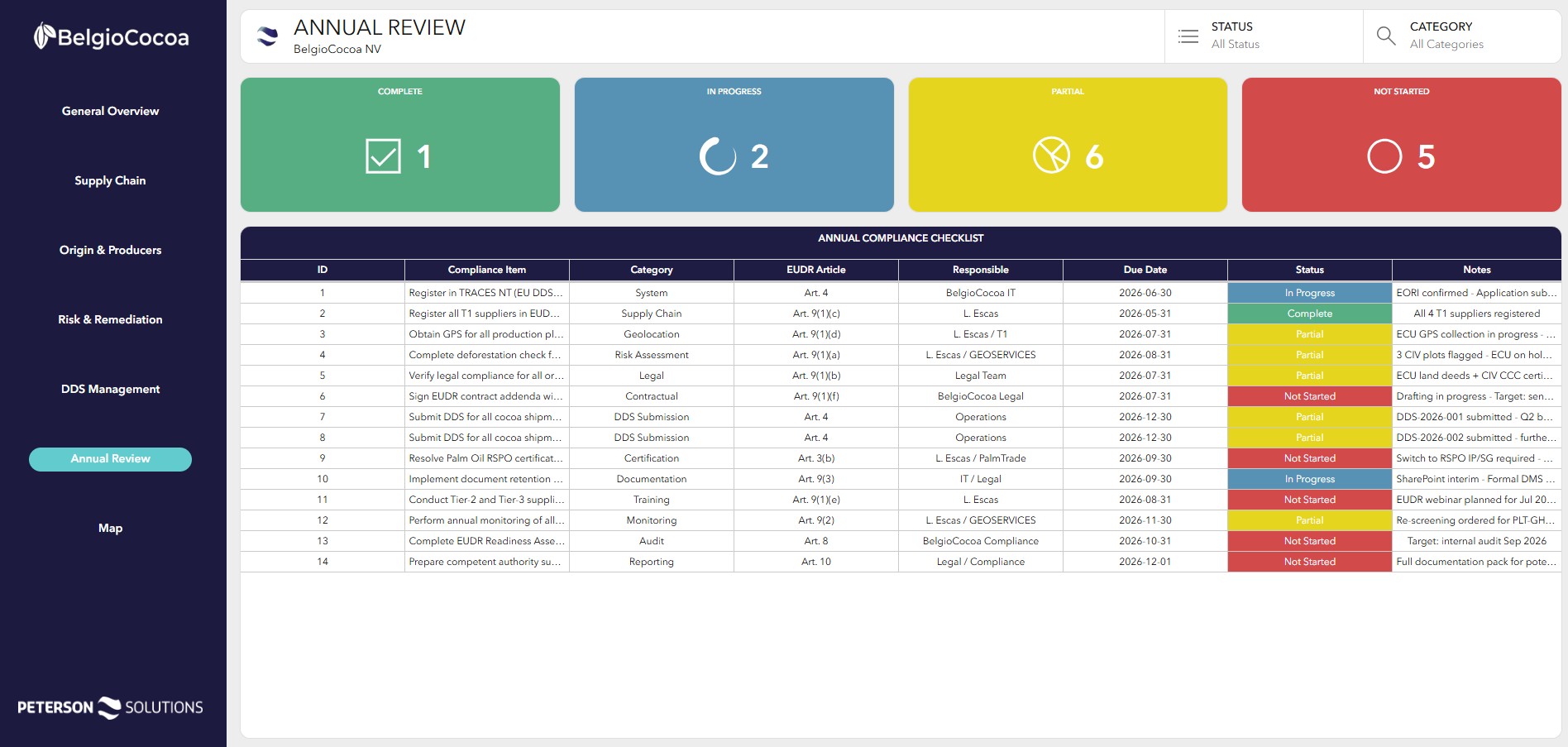Click the Responsible column header

click(981, 270)
